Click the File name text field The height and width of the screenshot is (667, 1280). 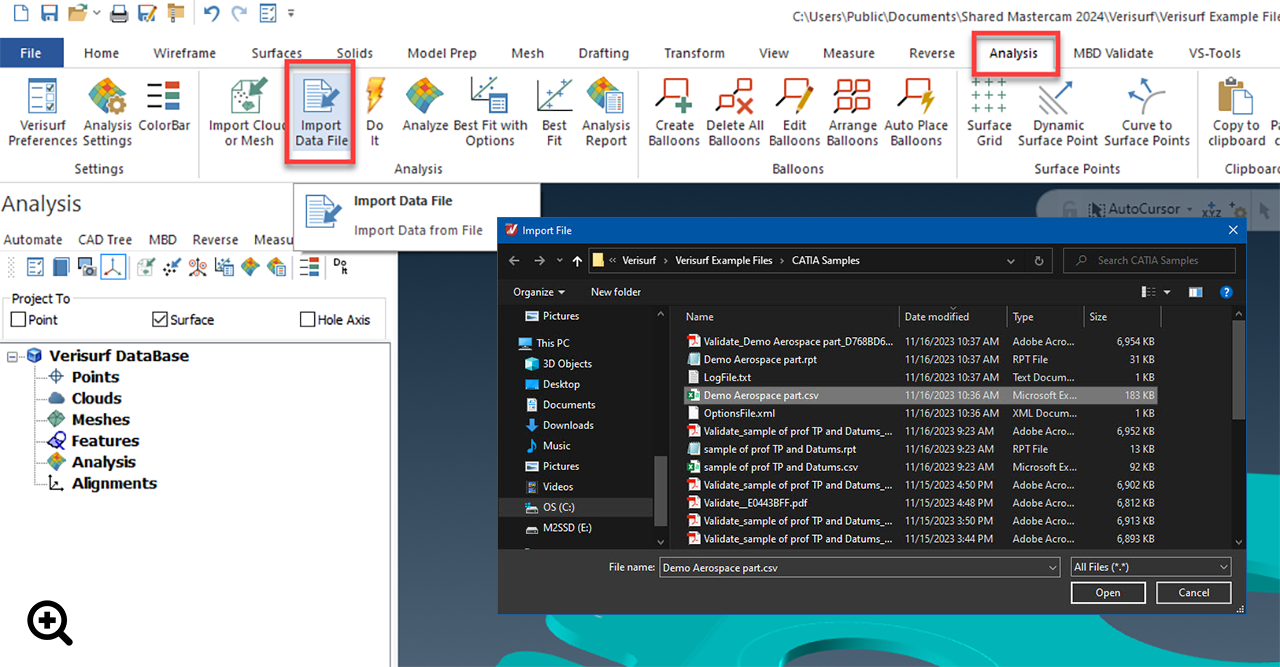[x=852, y=568]
